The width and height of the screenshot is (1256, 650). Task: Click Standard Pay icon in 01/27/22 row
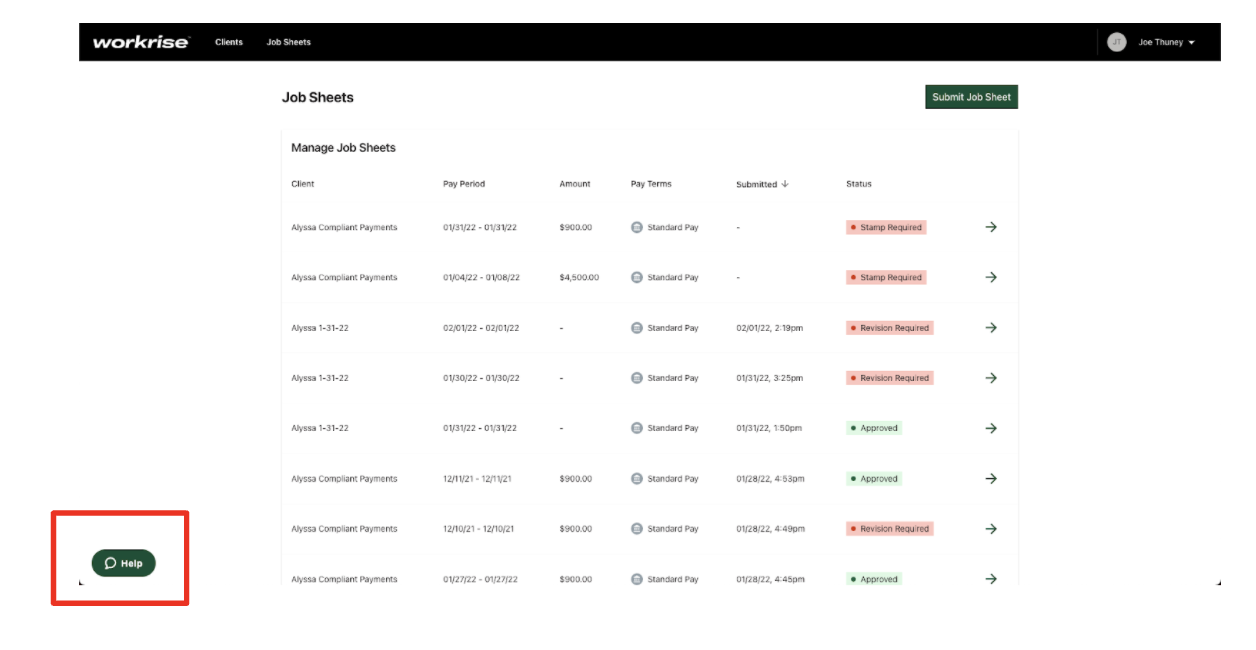637,579
